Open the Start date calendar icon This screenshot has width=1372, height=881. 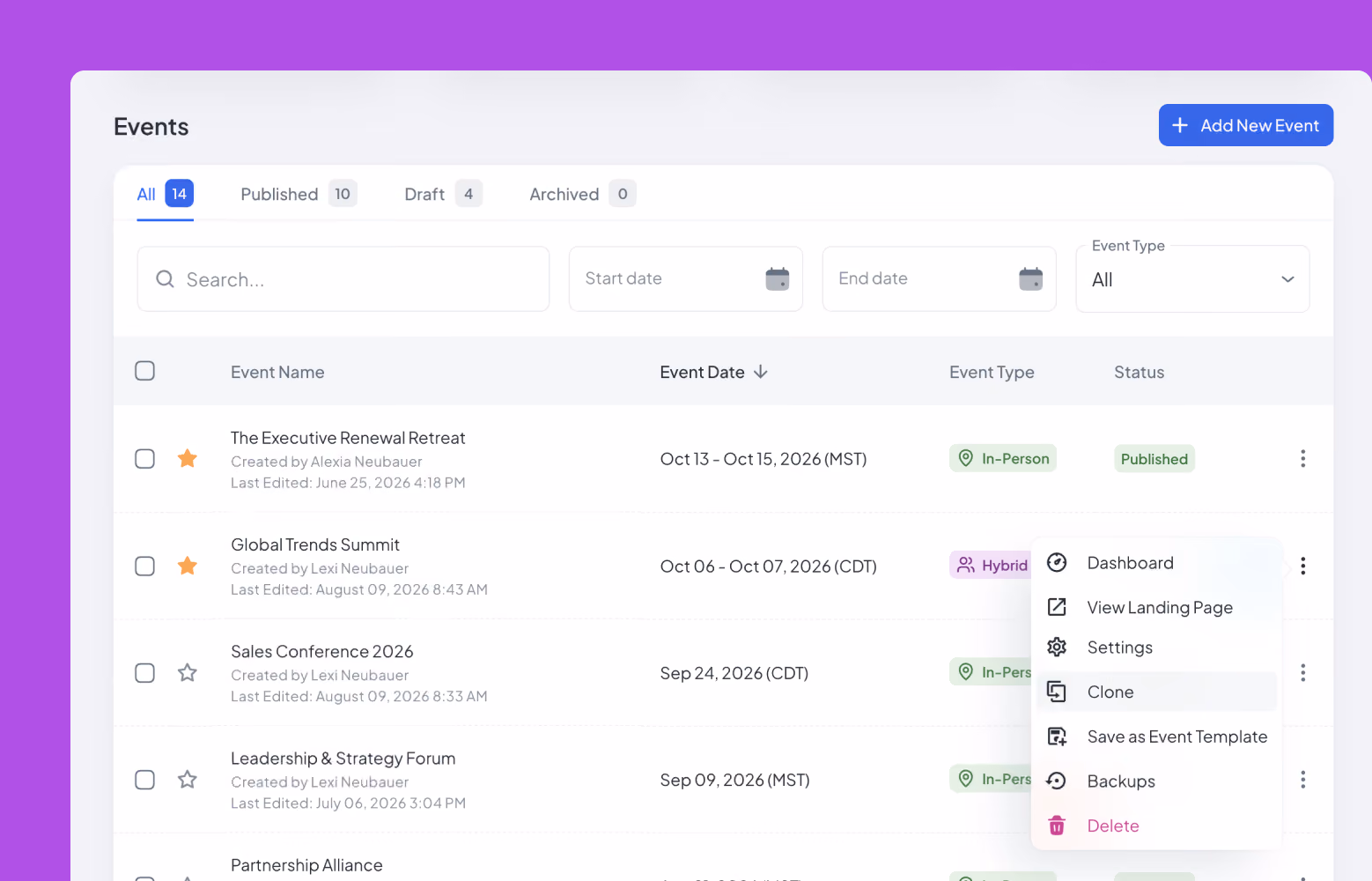(778, 278)
